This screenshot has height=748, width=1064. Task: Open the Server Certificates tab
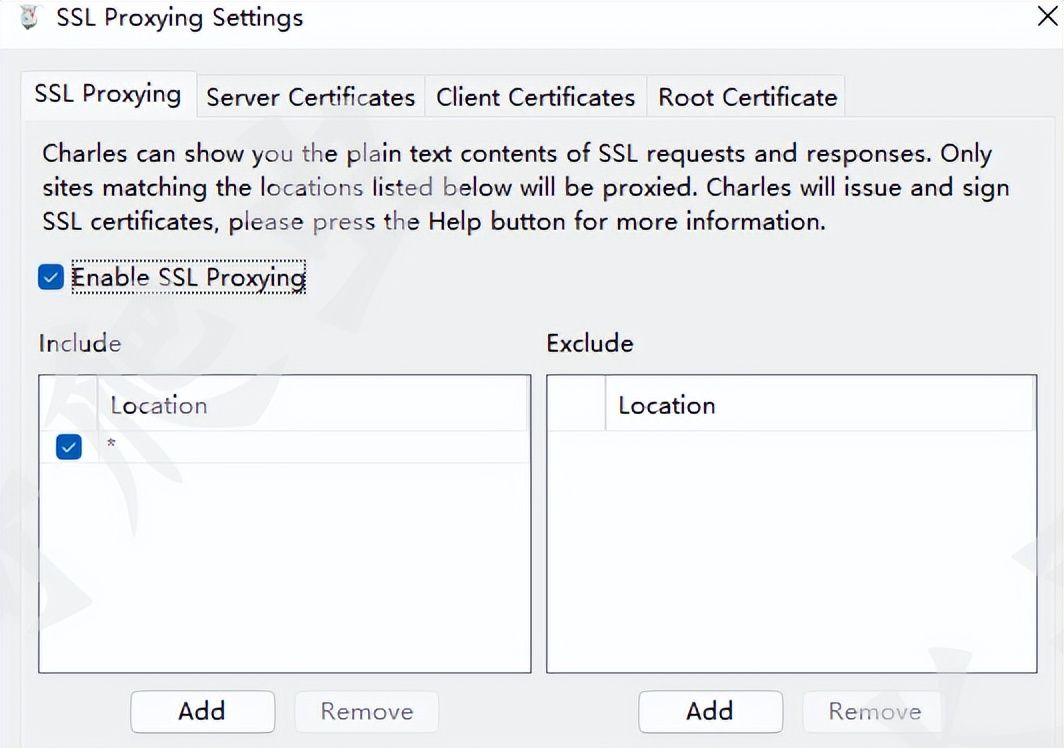coord(311,97)
